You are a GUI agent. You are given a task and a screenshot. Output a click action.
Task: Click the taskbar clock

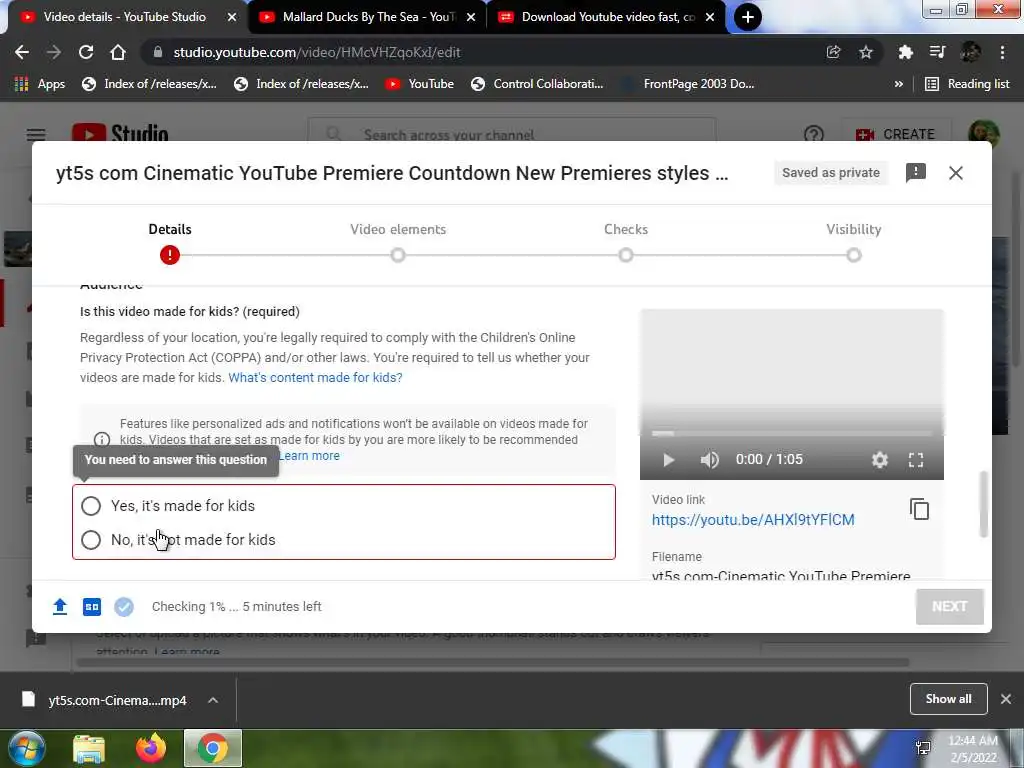972,748
